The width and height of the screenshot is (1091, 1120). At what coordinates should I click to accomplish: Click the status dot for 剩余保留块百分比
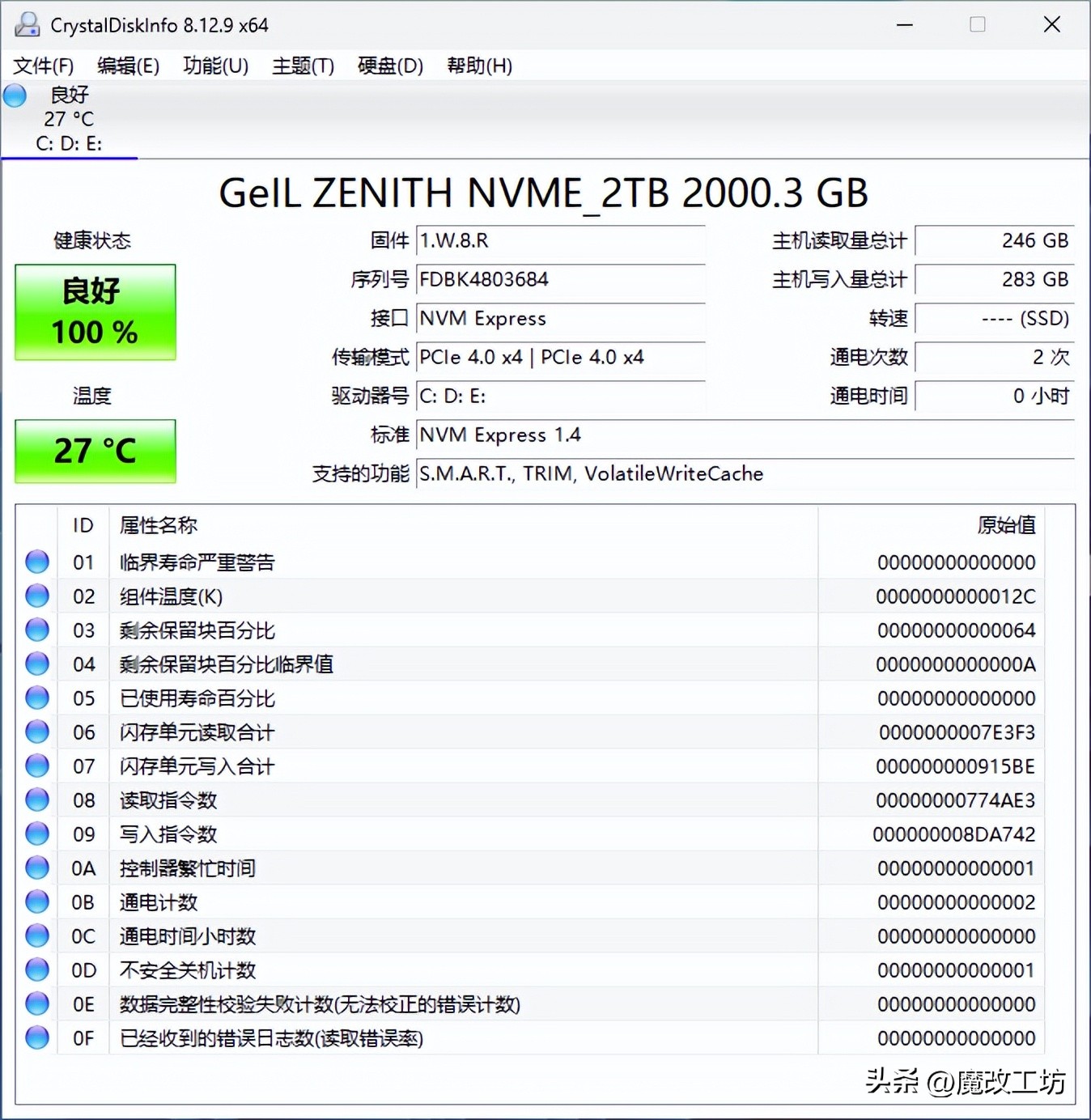tap(36, 630)
